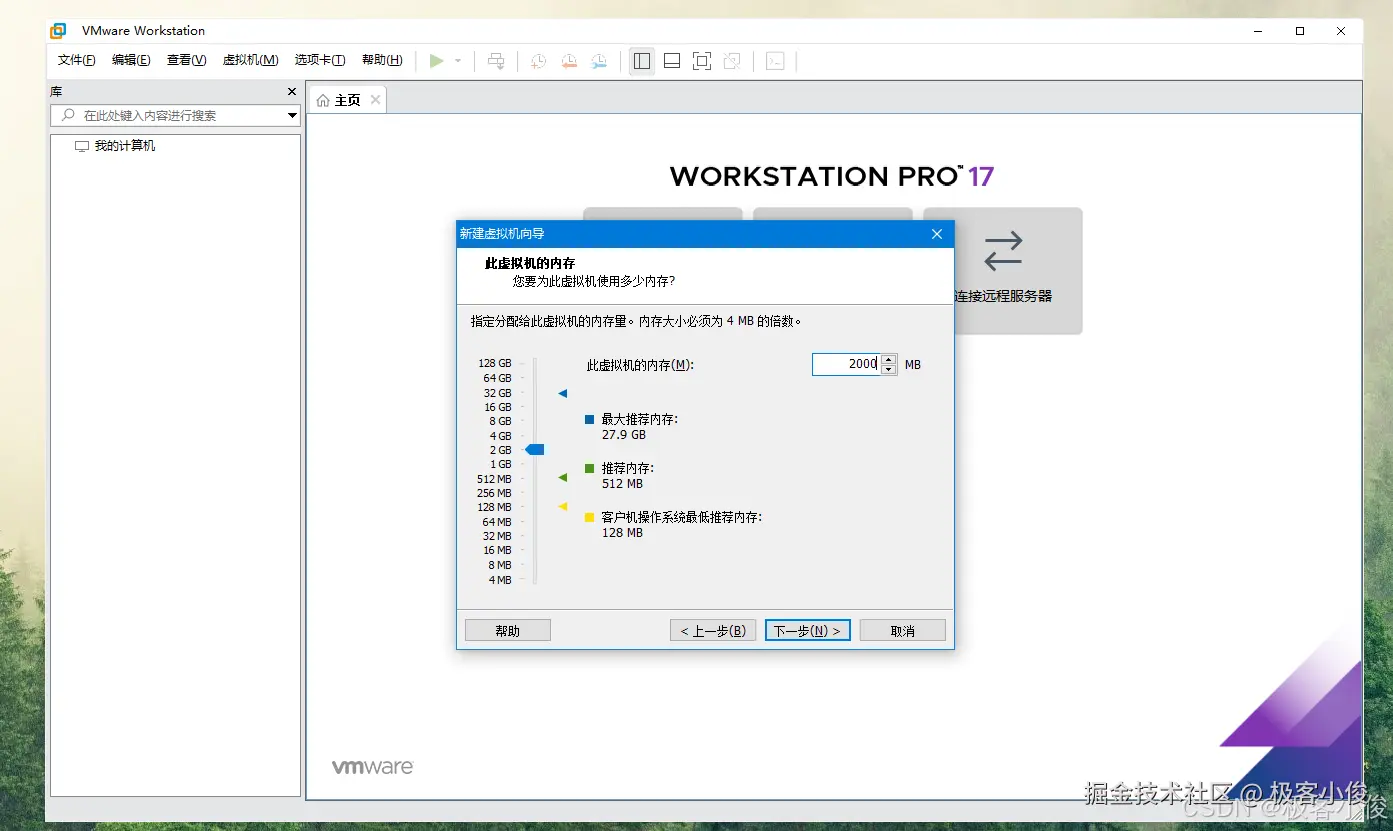Open the 编辑(E) menu
The width and height of the screenshot is (1393, 831).
coord(131,60)
